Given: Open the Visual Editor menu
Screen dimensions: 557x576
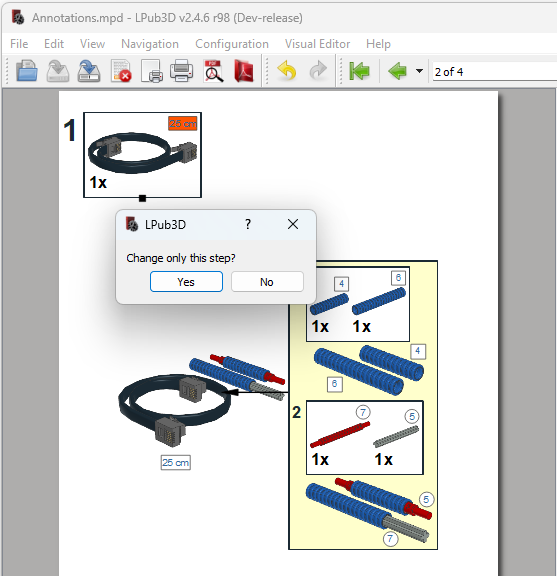Looking at the screenshot, I should (317, 44).
